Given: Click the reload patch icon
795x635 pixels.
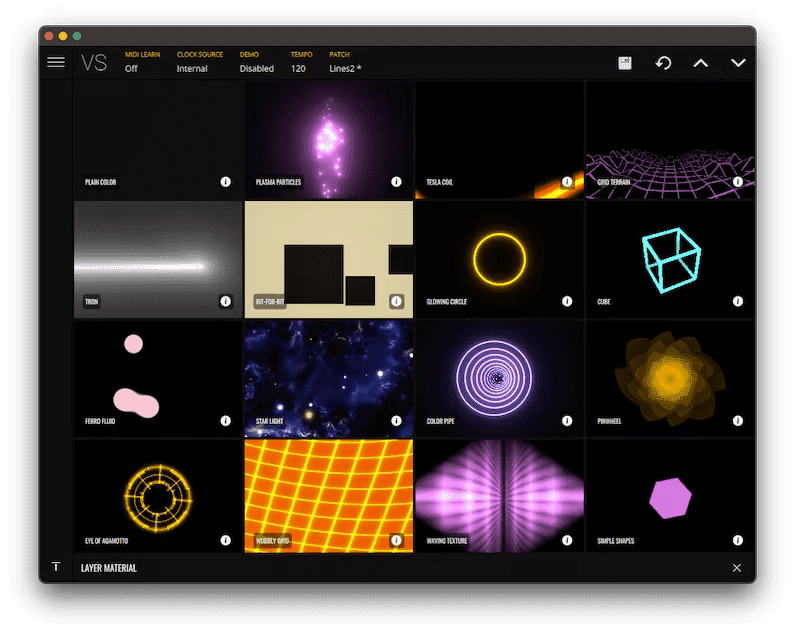Looking at the screenshot, I should pyautogui.click(x=663, y=63).
